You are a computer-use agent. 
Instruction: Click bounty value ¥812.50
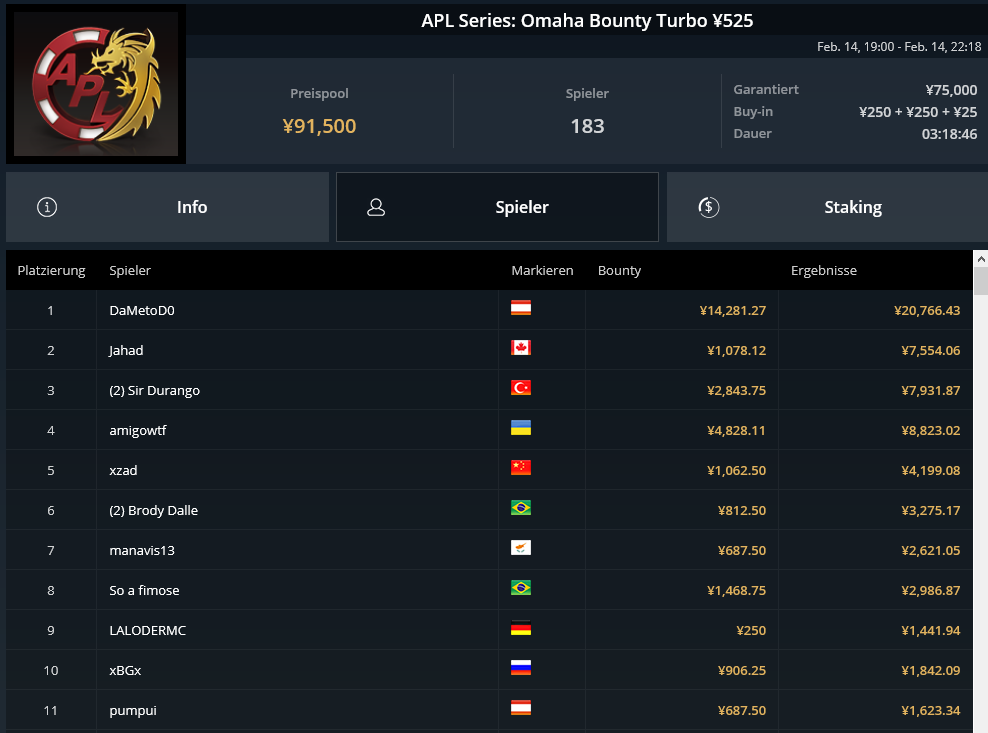(x=742, y=511)
